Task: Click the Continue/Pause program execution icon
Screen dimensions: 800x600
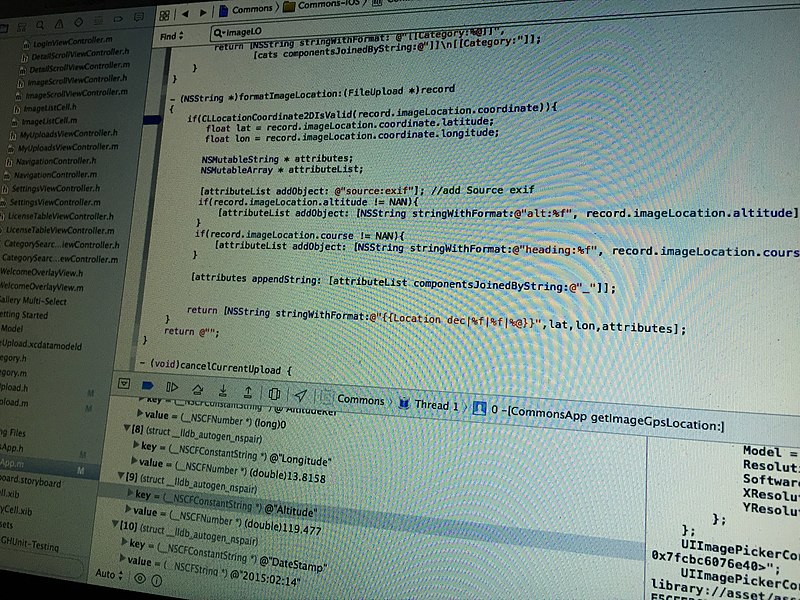Action: (173, 387)
